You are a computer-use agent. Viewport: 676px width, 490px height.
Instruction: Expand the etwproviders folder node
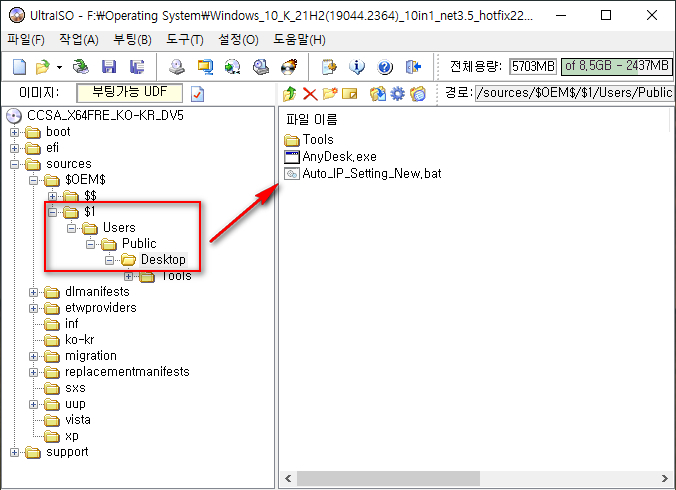point(34,308)
